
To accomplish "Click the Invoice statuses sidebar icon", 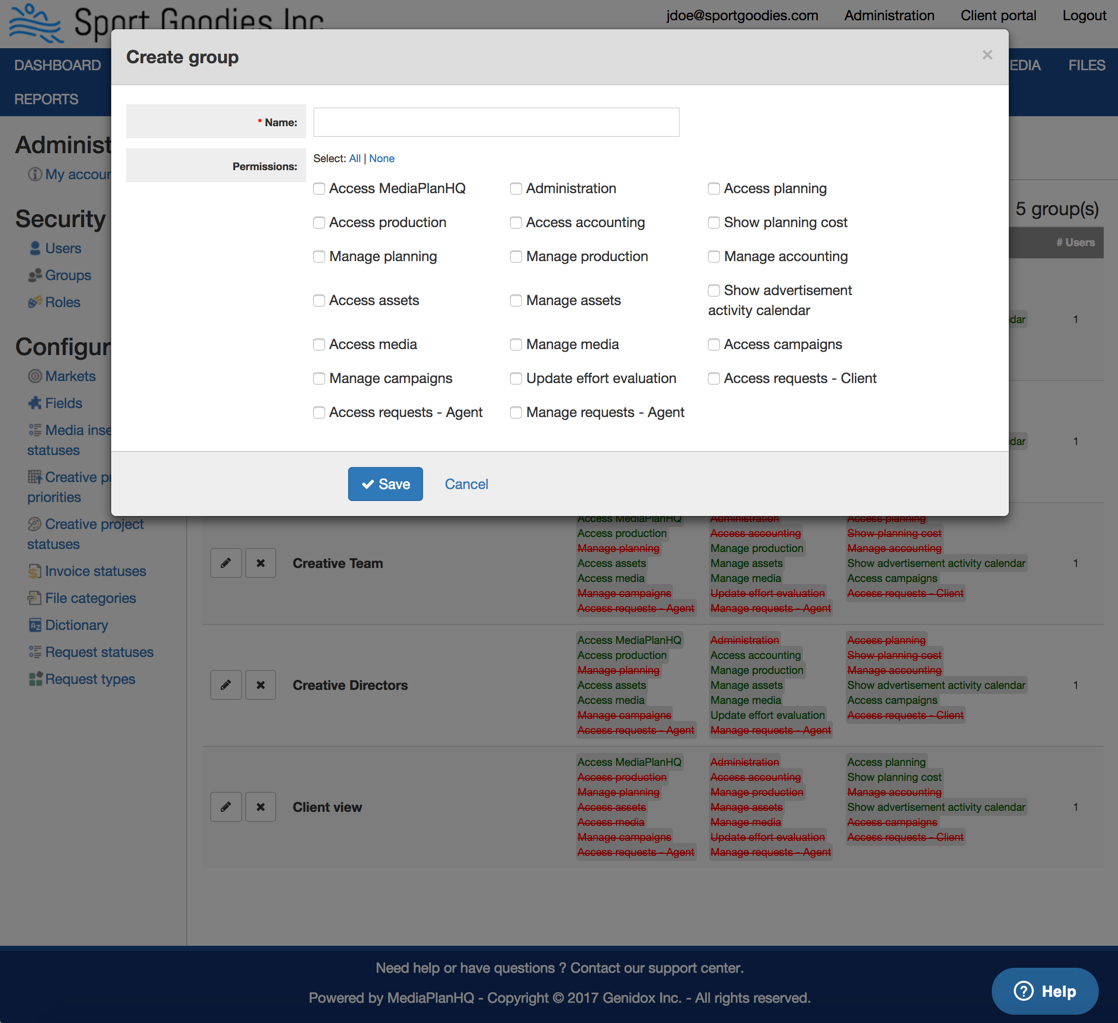I will coord(35,571).
